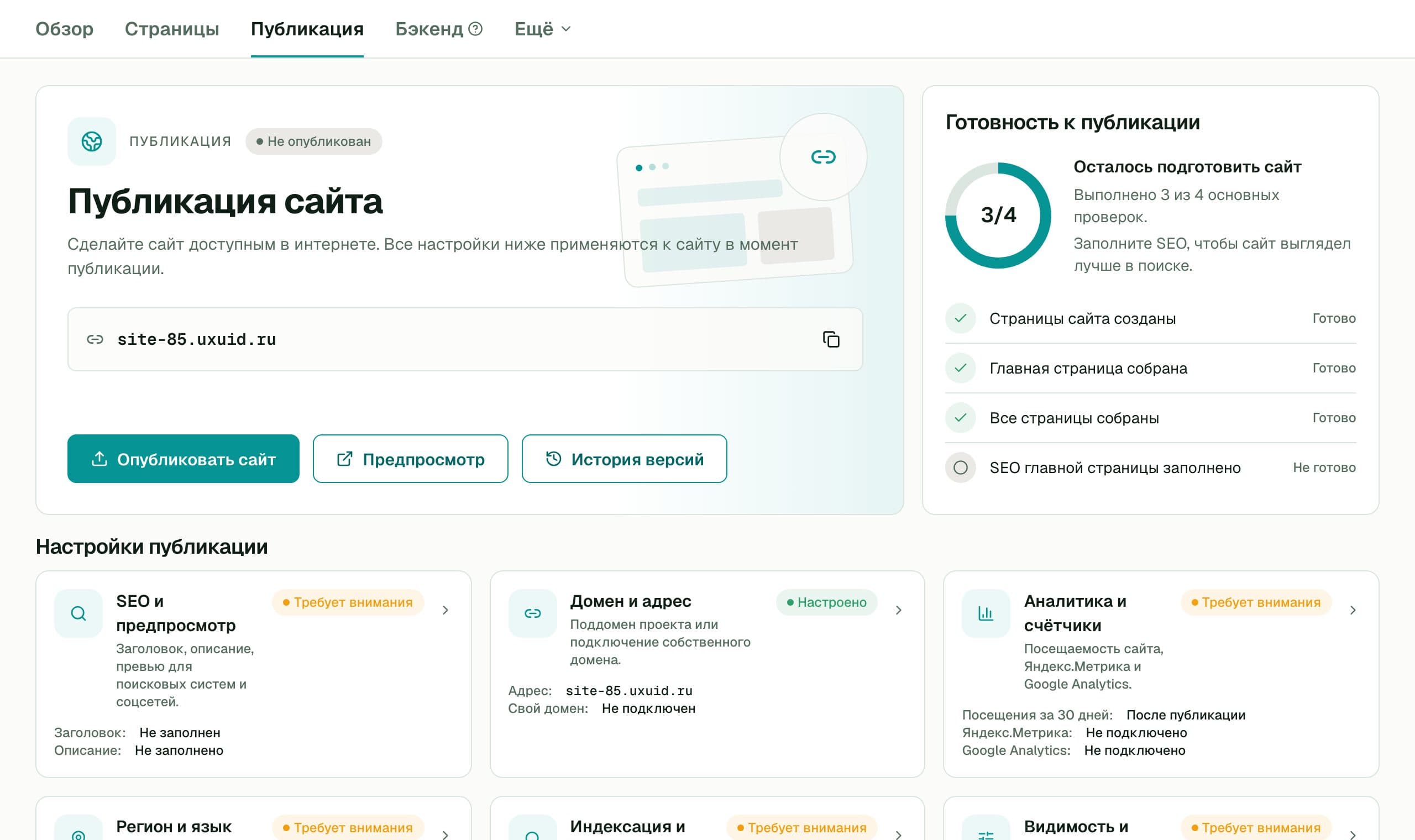The width and height of the screenshot is (1415, 840).
Task: Click the 'Не опубликован' status badge
Action: [x=313, y=141]
